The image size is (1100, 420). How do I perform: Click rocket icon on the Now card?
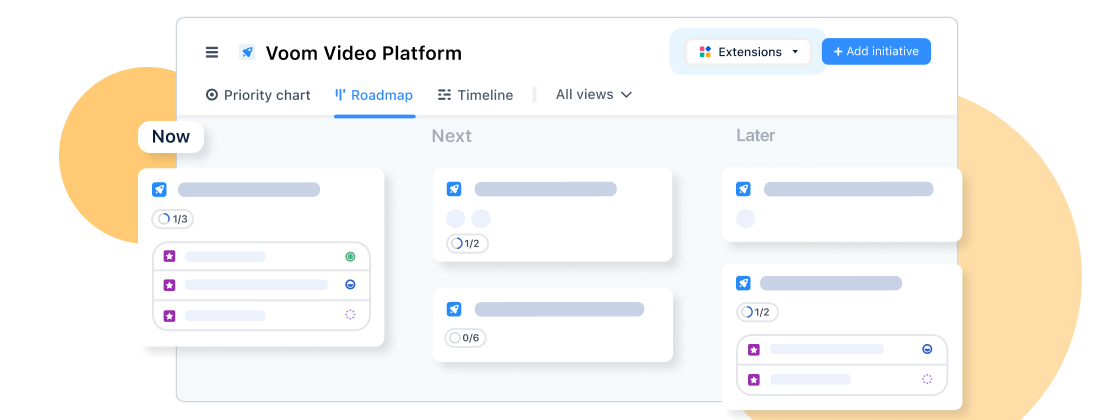160,189
